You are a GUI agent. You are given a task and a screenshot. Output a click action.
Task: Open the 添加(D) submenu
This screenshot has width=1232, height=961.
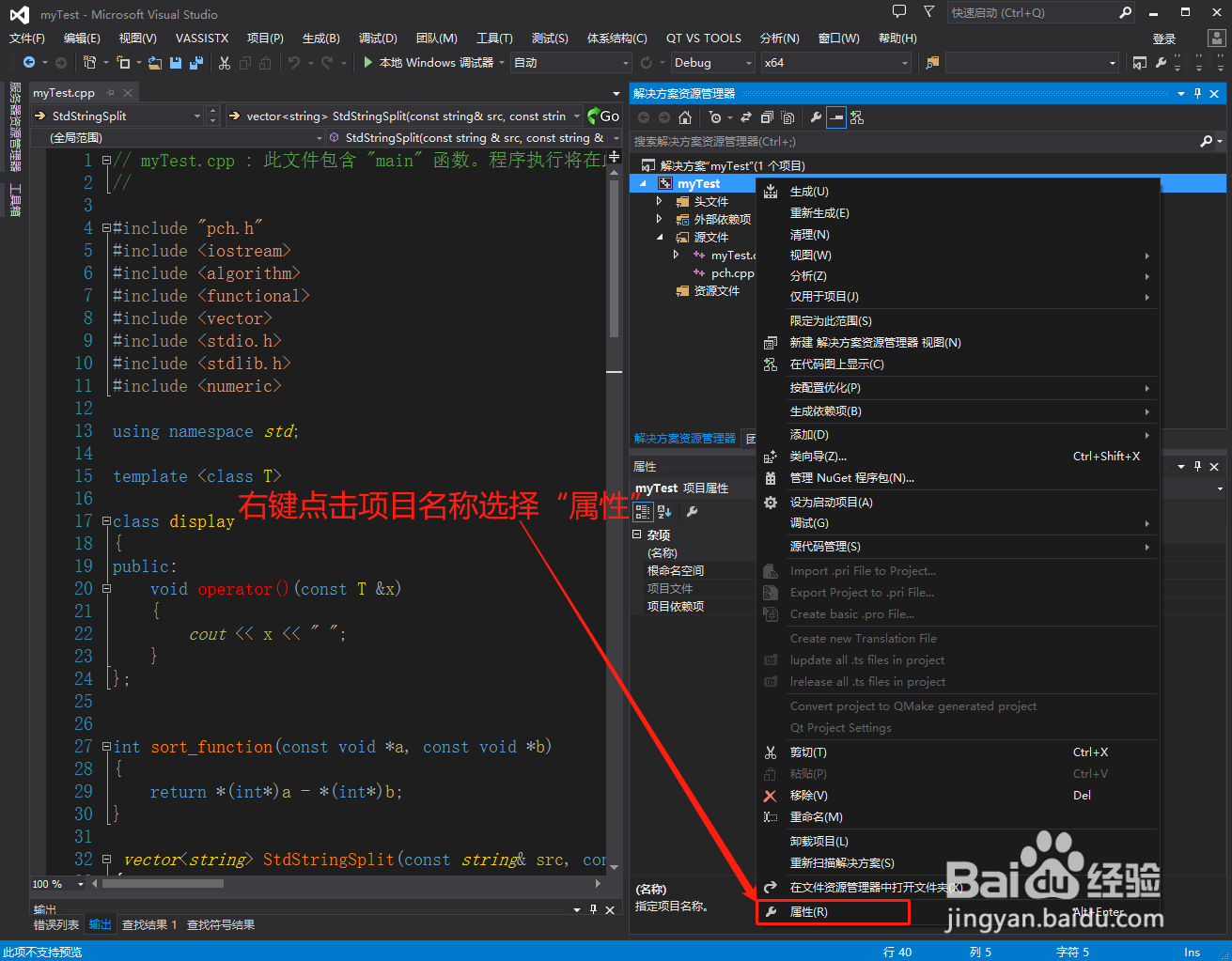[959, 435]
